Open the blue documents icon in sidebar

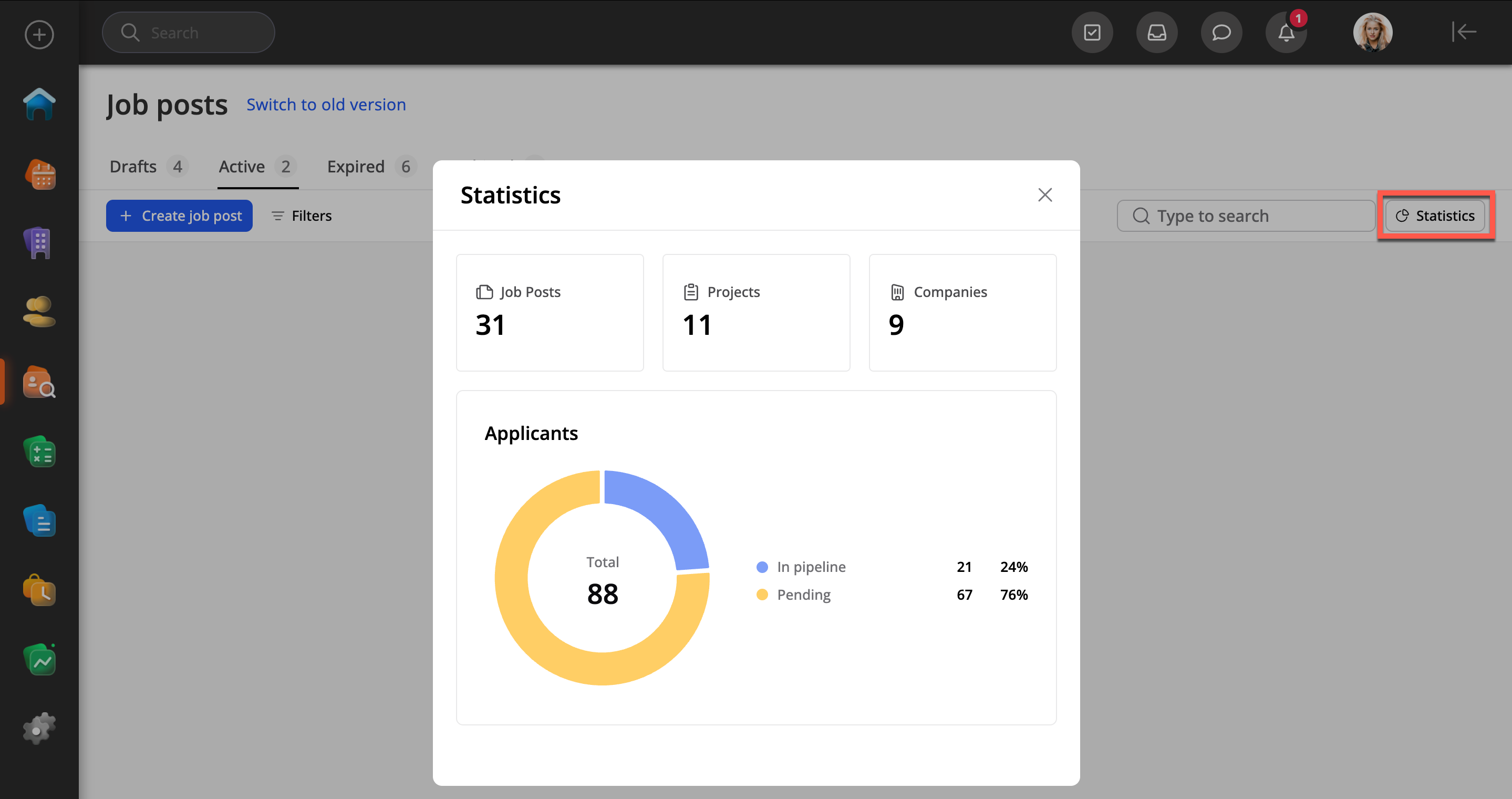[39, 521]
